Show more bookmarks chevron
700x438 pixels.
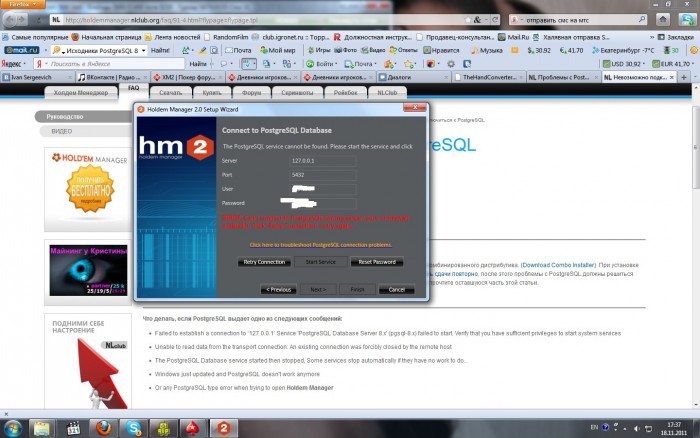(652, 37)
